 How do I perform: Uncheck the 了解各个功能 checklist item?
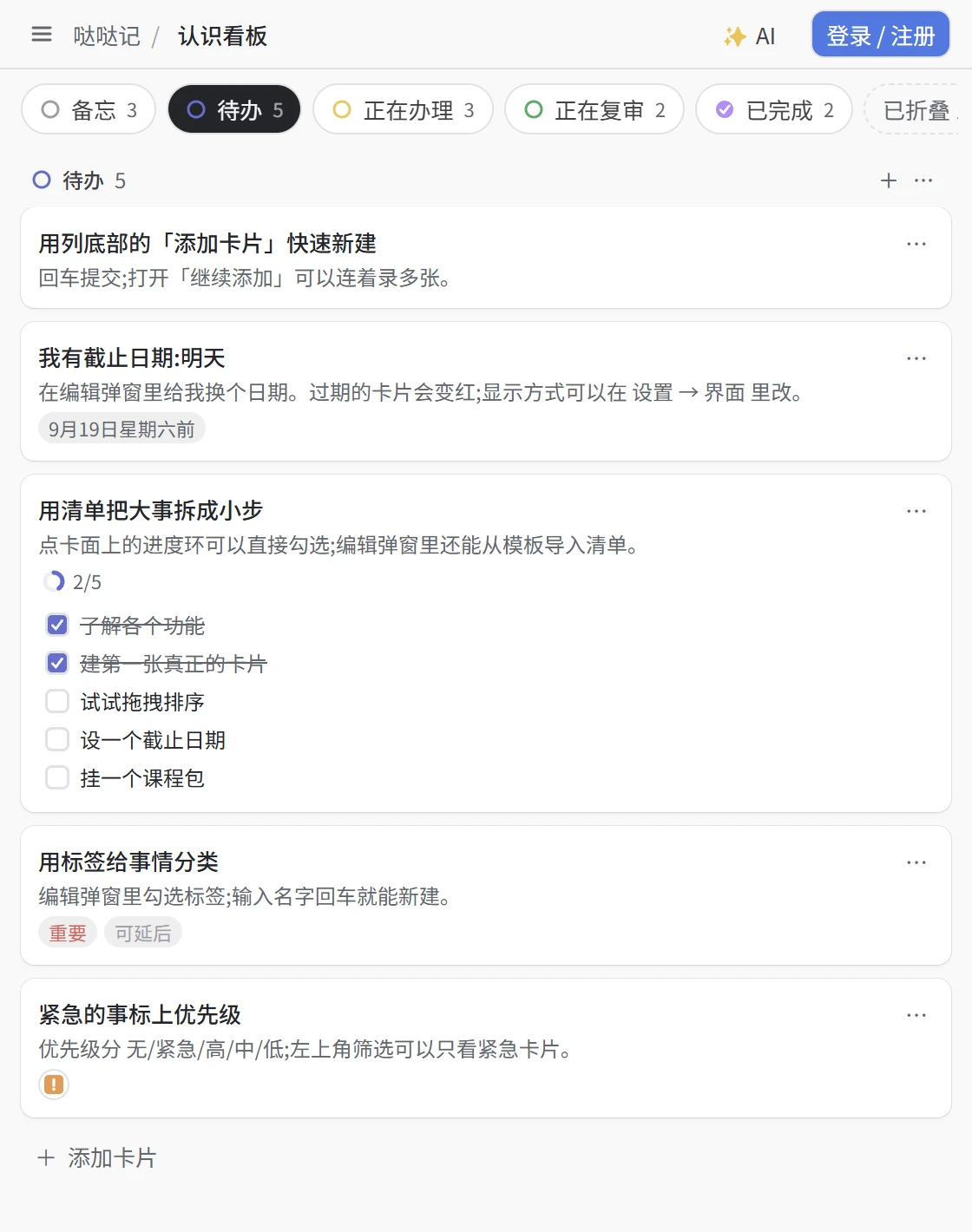point(57,625)
